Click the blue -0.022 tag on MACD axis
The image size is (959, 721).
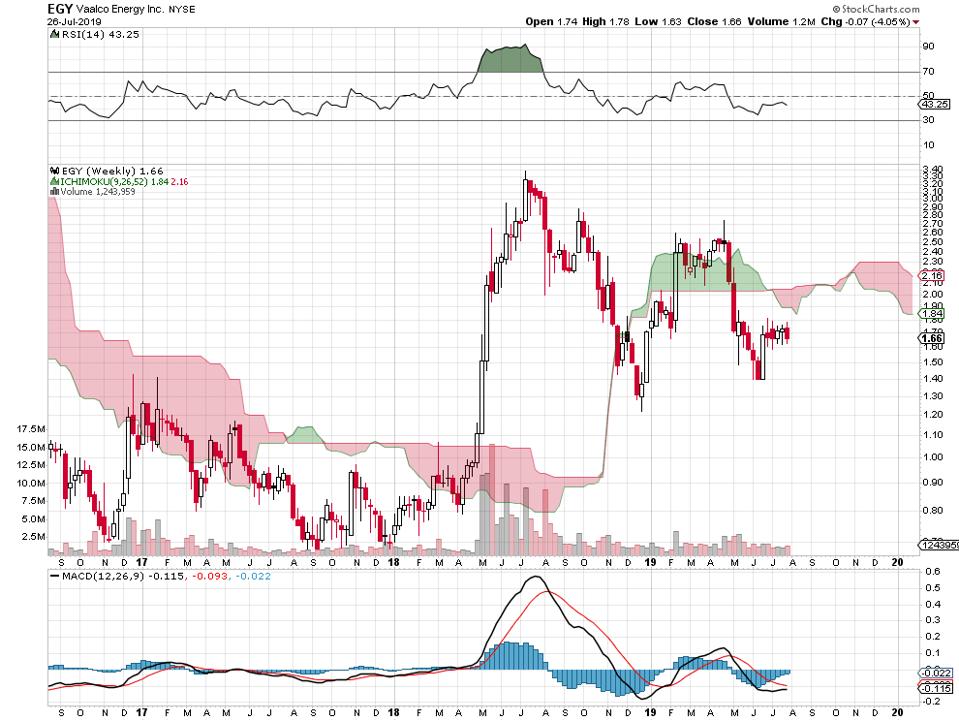[936, 673]
